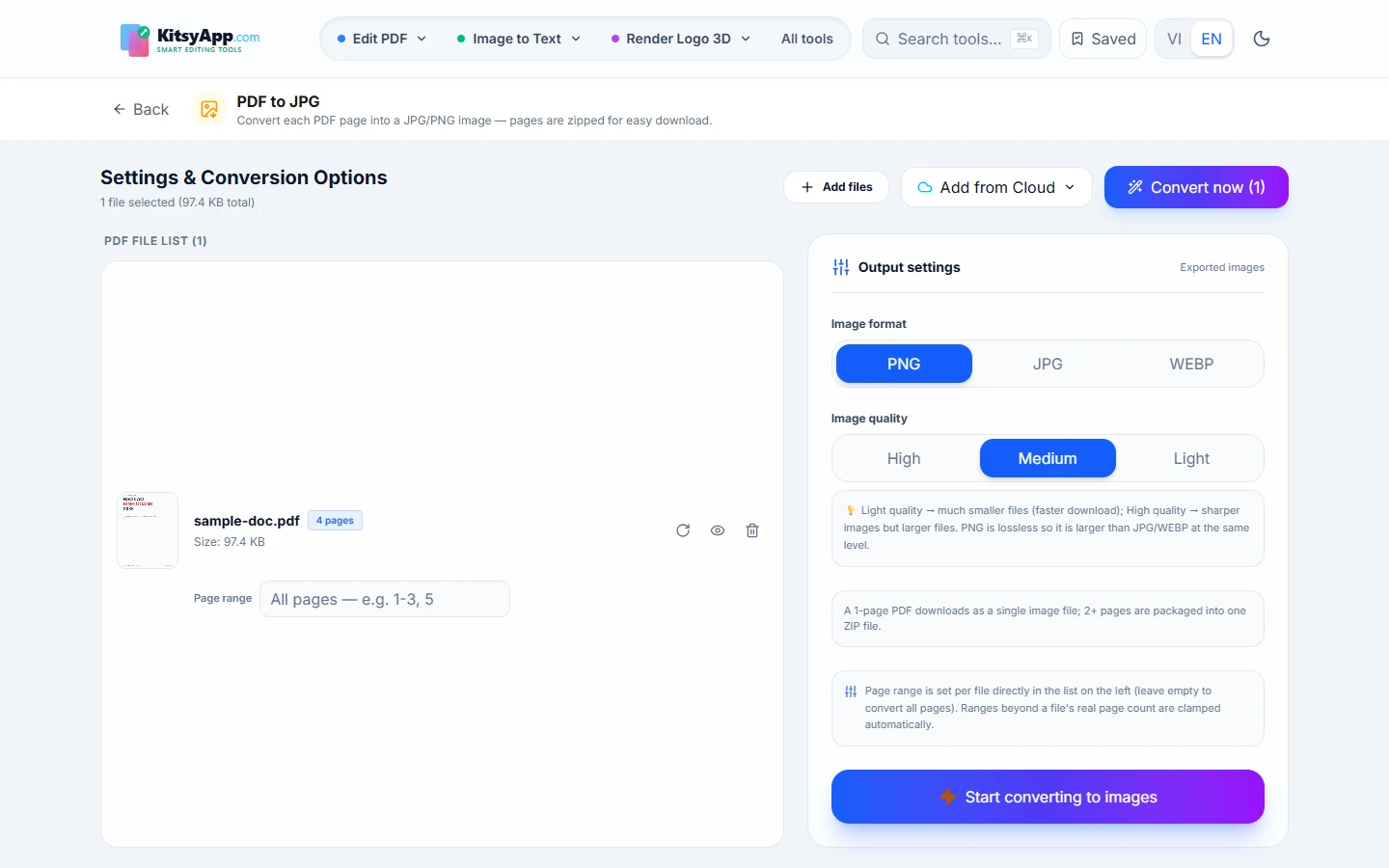The height and width of the screenshot is (868, 1389).
Task: Select JPG image format
Action: click(1048, 364)
